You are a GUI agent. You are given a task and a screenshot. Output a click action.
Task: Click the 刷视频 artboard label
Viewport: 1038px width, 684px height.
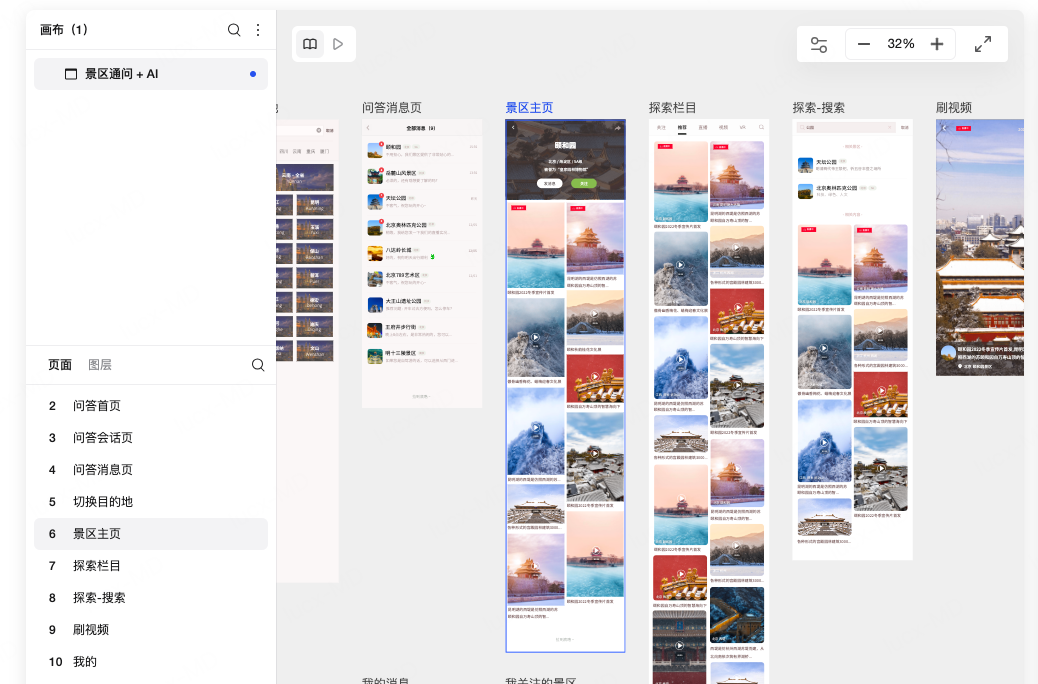[x=954, y=108]
